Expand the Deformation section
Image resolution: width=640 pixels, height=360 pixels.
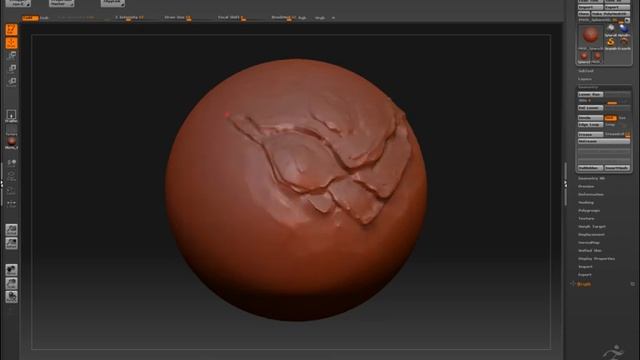pos(591,195)
